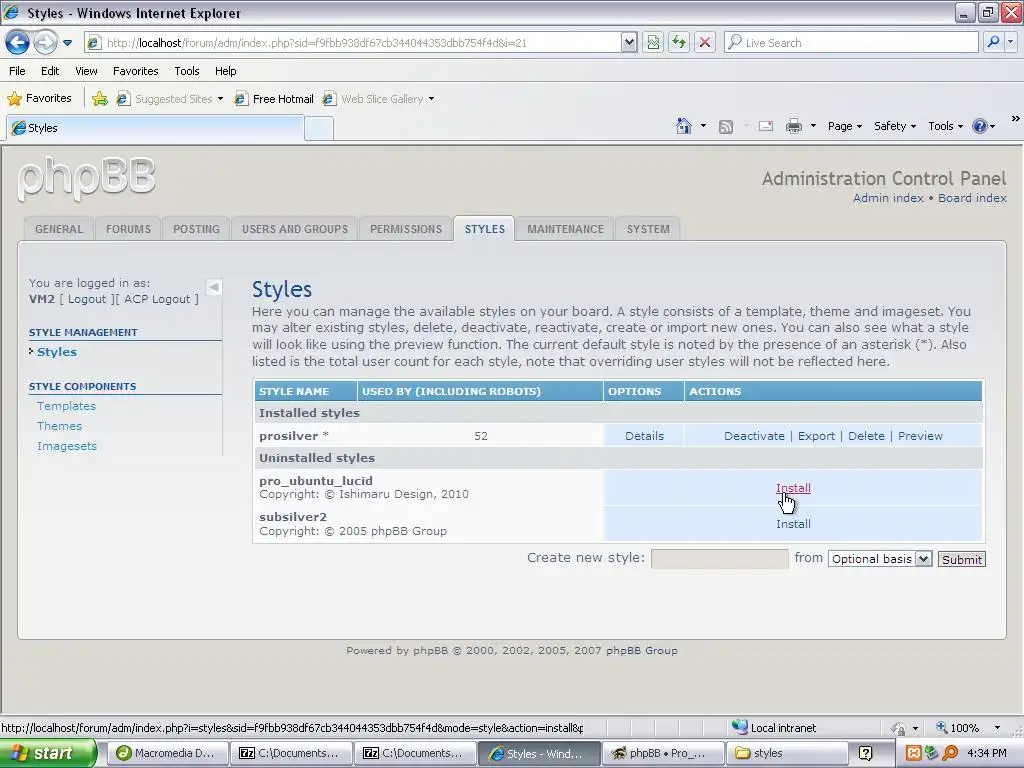The height and width of the screenshot is (768, 1024).
Task: Open Details for prosilver style
Action: click(x=644, y=436)
